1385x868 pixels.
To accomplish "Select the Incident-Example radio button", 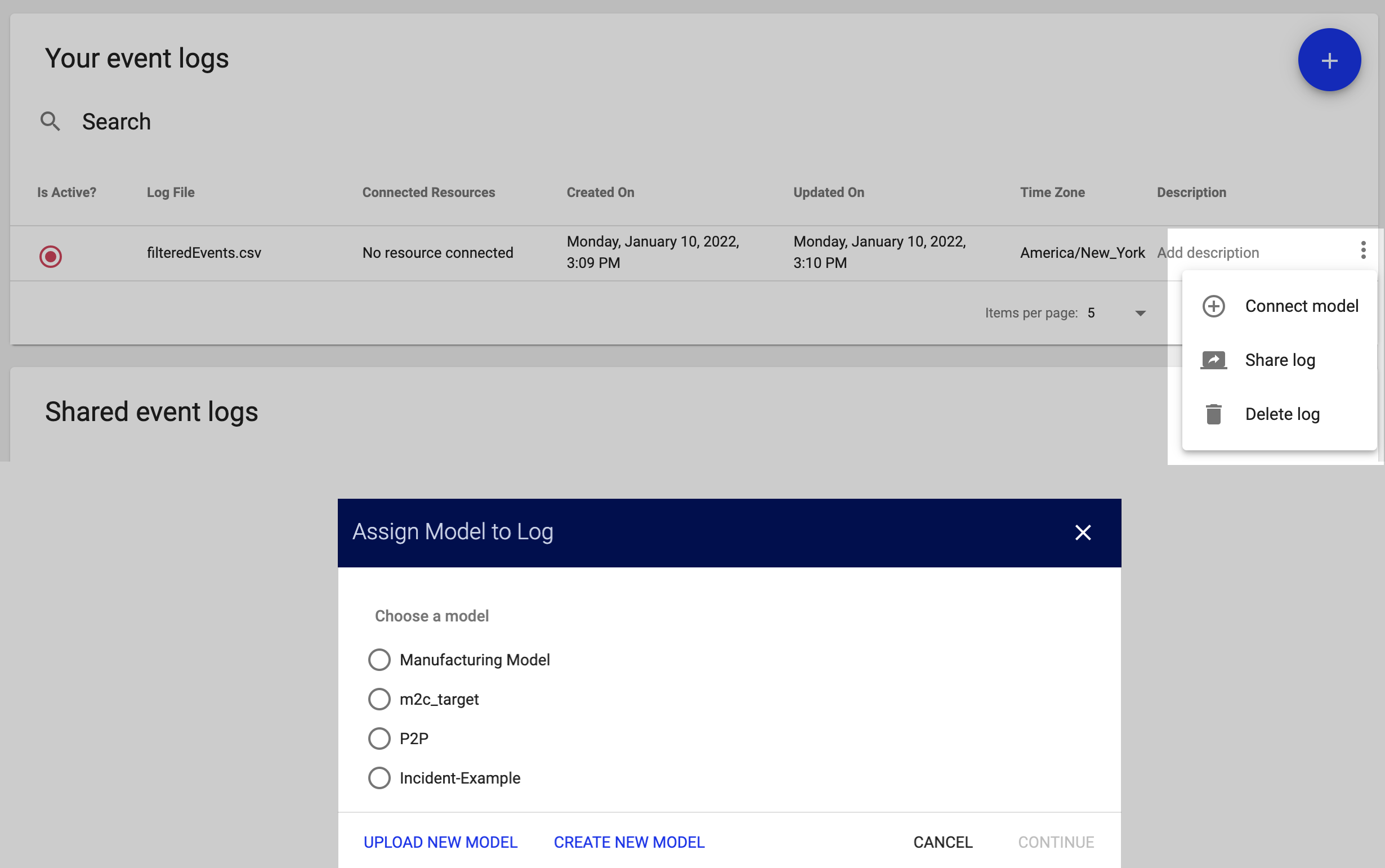I will [379, 778].
